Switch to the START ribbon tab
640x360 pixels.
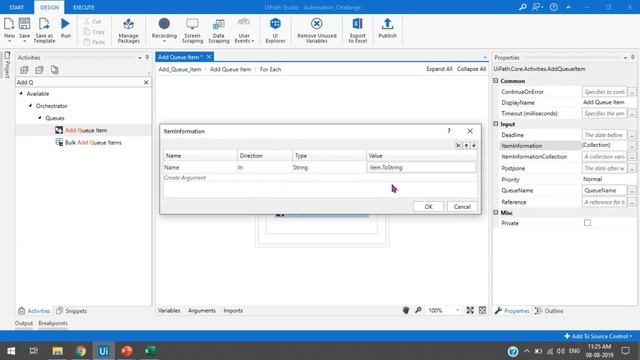(x=17, y=7)
